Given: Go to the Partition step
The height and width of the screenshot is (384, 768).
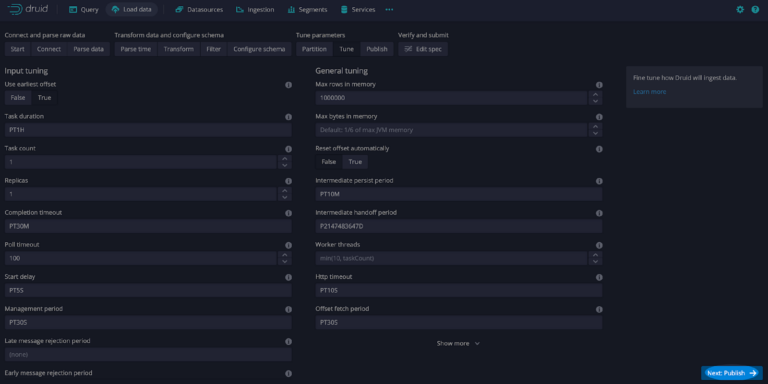Looking at the screenshot, I should 314,49.
